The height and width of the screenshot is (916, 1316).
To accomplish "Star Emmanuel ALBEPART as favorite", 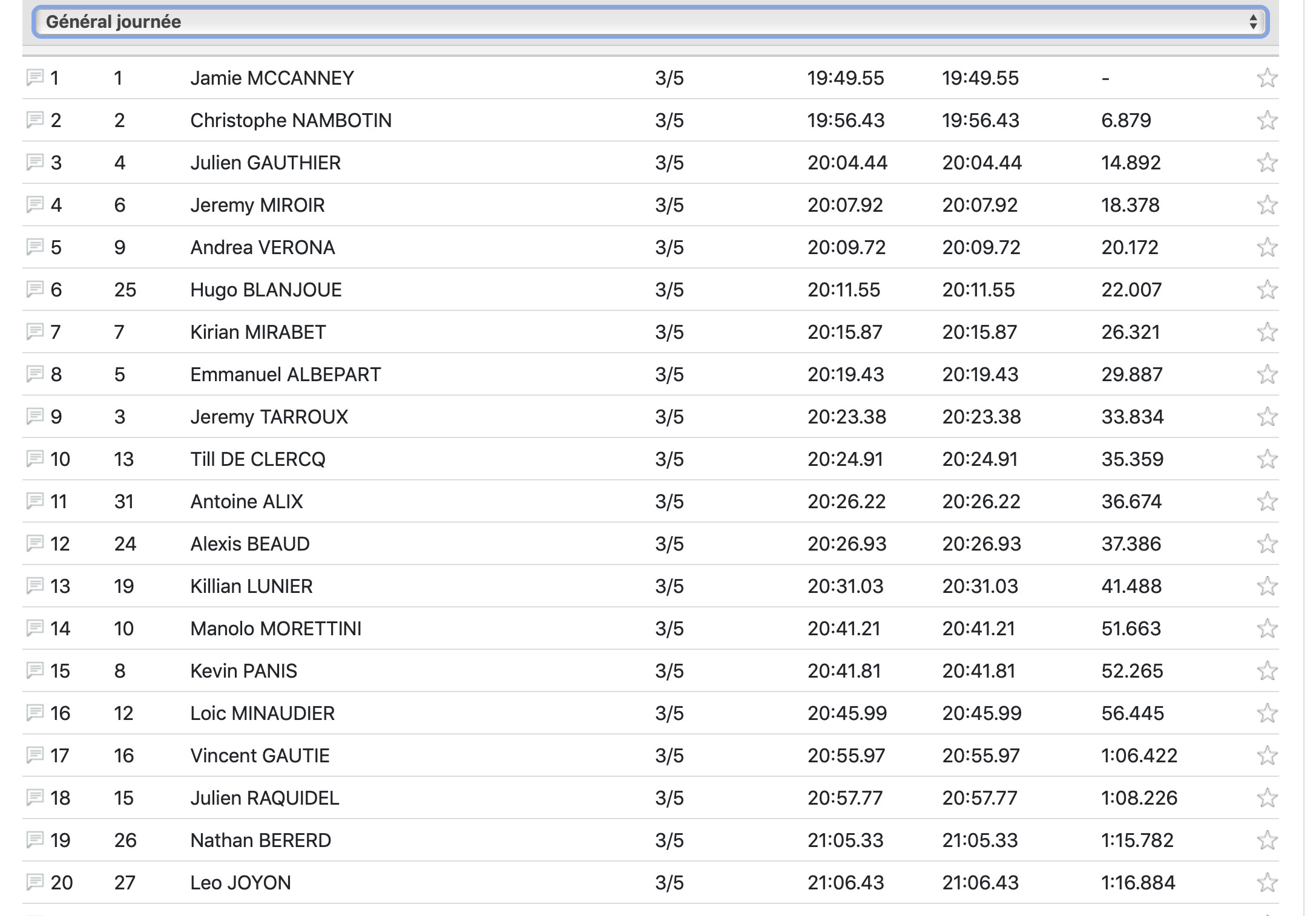I will point(1266,375).
